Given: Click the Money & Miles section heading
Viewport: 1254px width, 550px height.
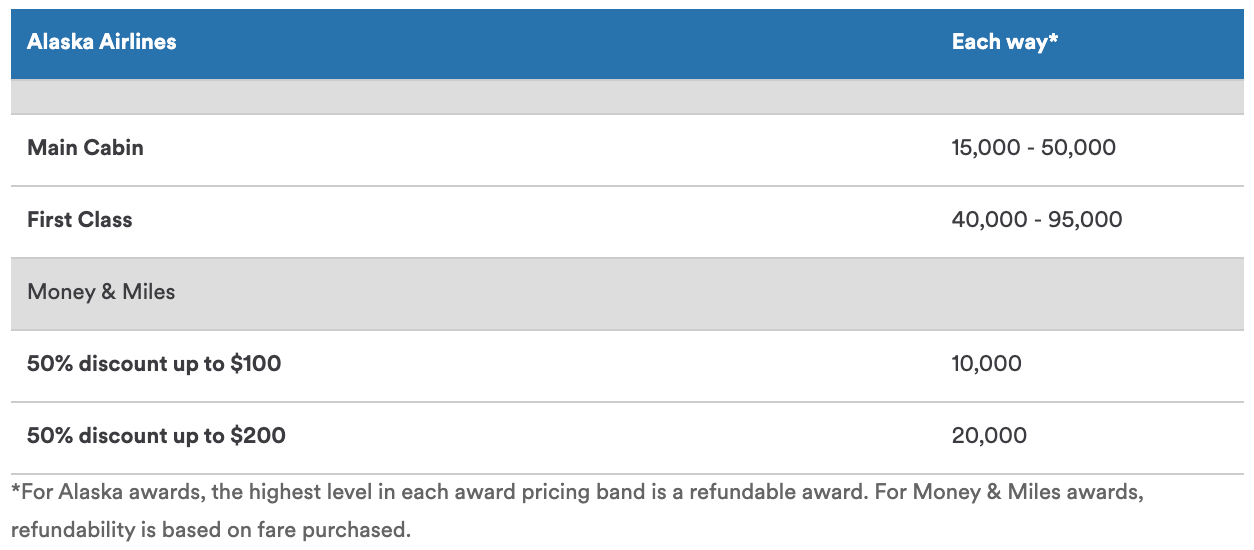Looking at the screenshot, I should 101,292.
